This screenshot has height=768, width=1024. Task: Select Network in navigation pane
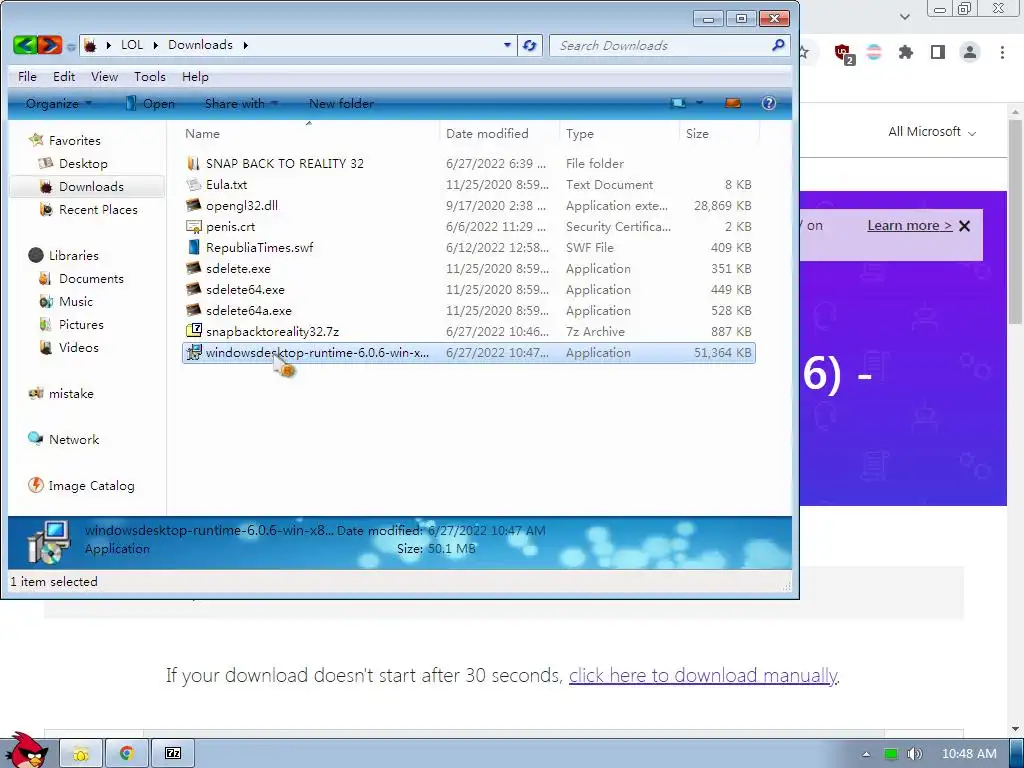point(74,439)
